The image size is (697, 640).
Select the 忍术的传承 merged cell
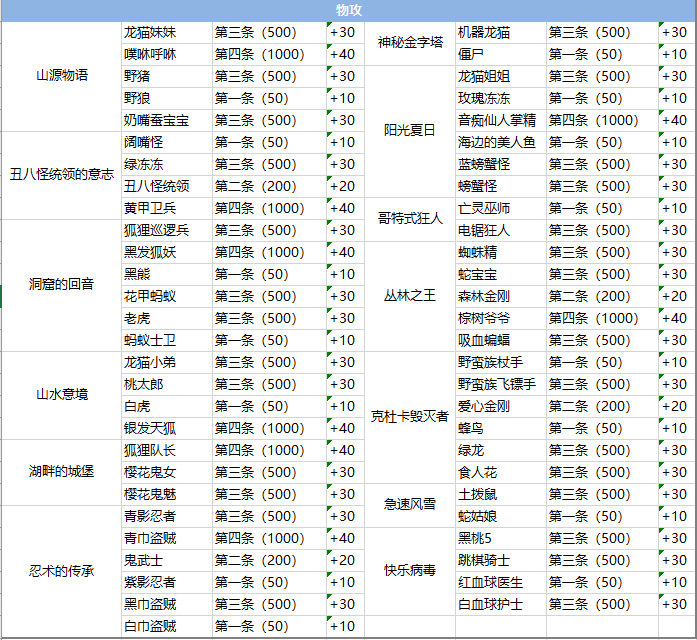coord(61,571)
